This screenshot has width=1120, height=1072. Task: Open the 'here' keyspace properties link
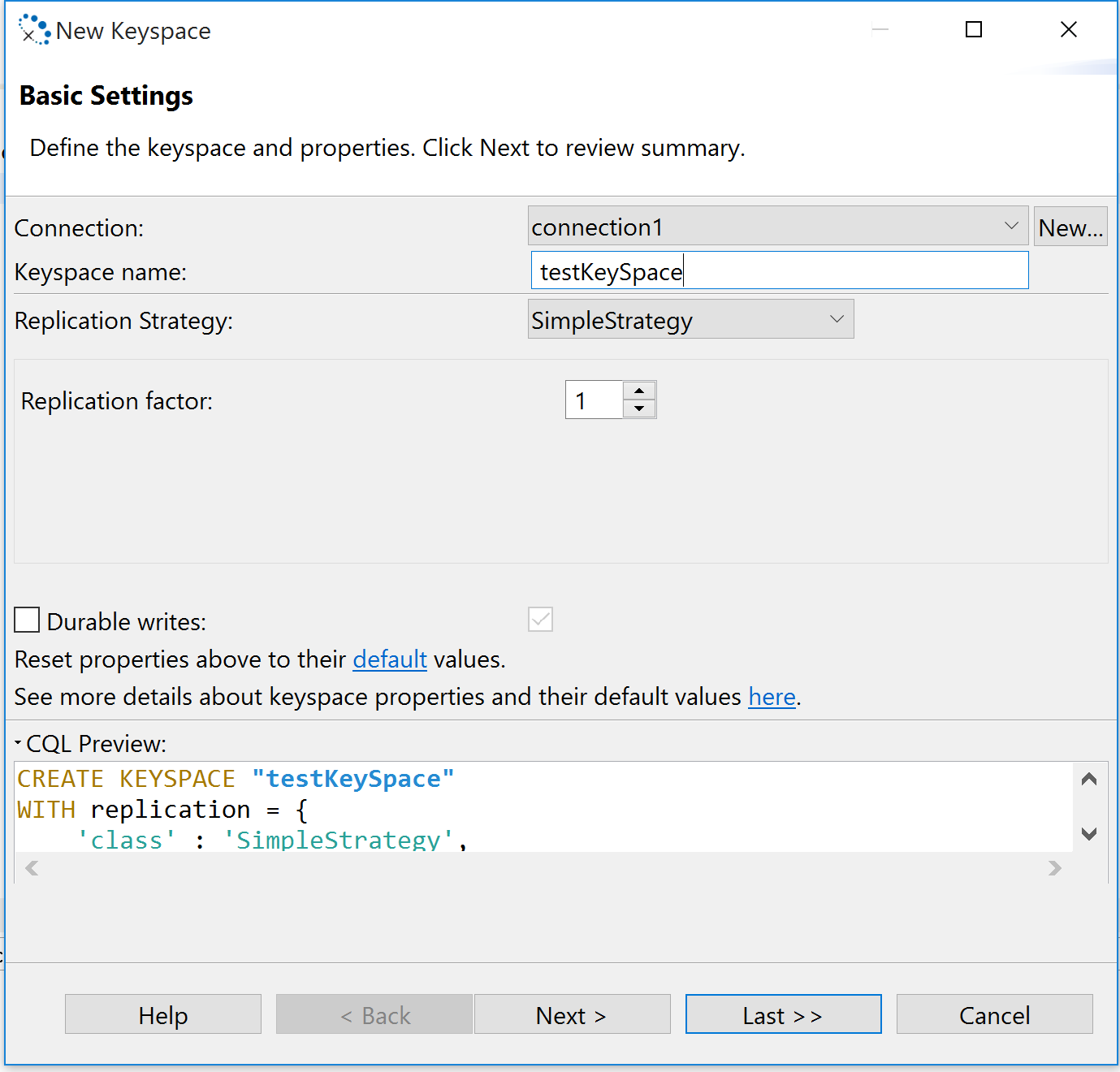772,697
